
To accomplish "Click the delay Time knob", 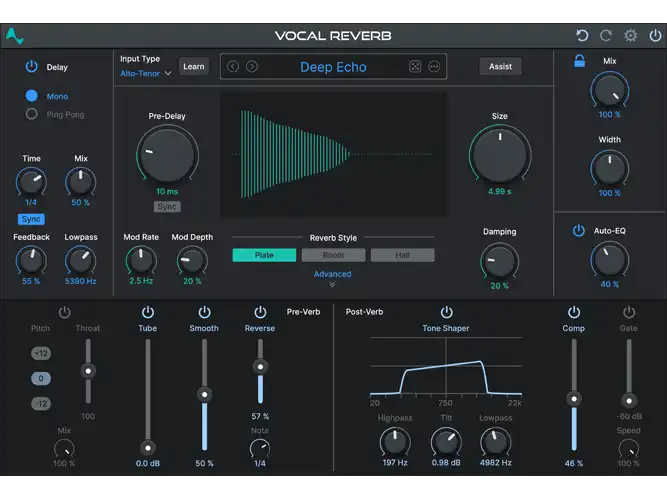I will pyautogui.click(x=31, y=182).
